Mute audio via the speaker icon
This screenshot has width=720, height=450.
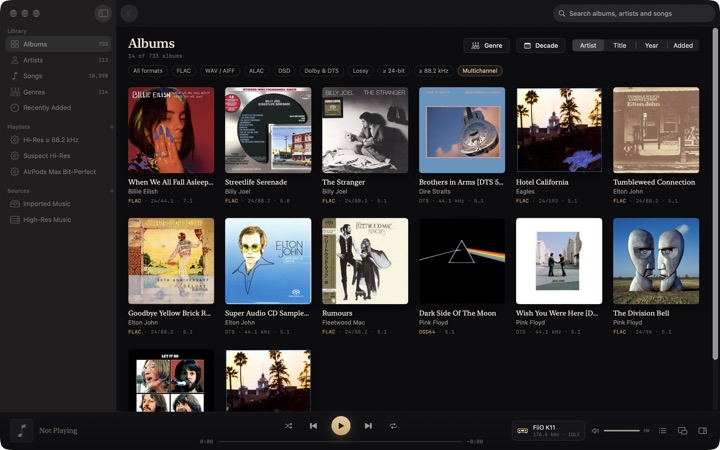[595, 431]
